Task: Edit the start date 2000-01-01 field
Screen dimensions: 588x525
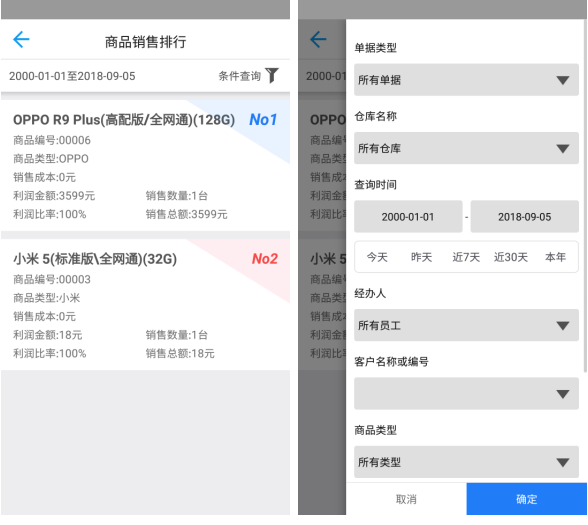Action: (x=408, y=217)
